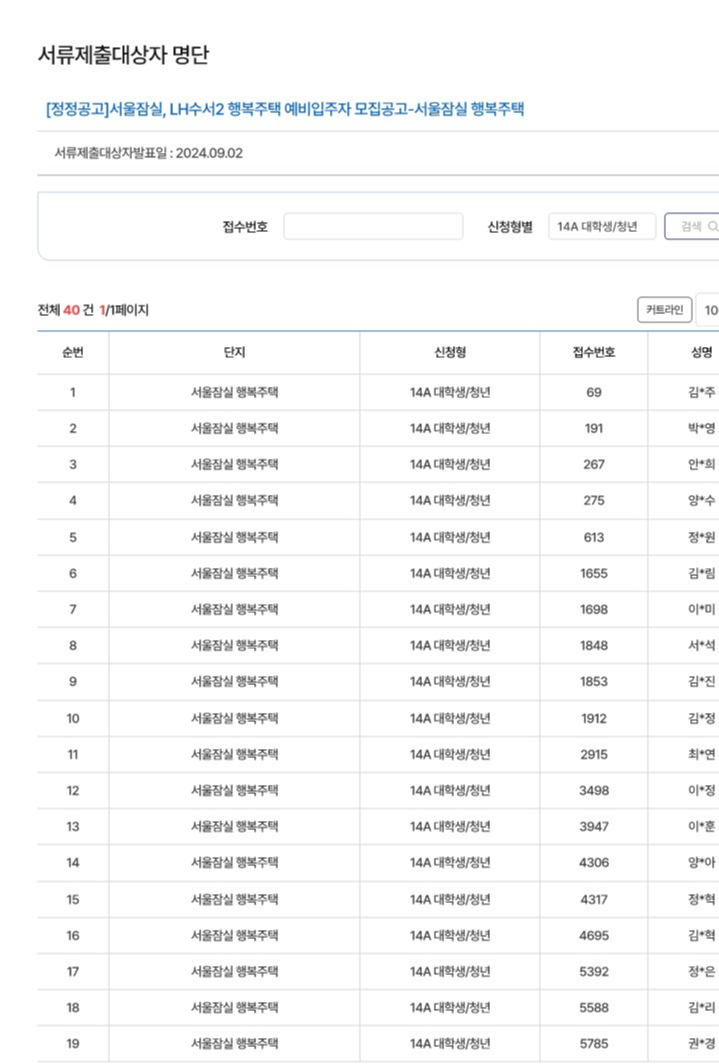
Task: Select receipt number 3498 cell
Action: pos(594,790)
